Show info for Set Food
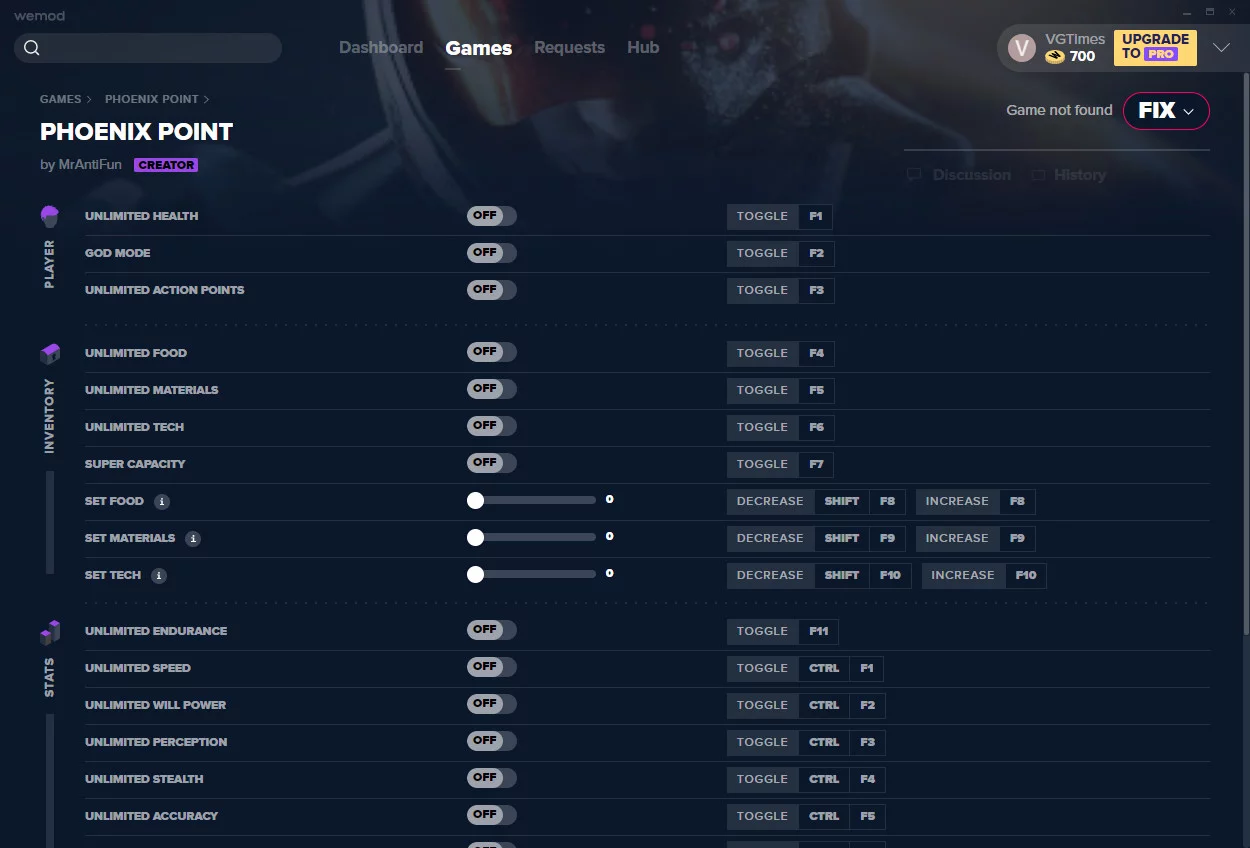Viewport: 1250px width, 848px height. coord(162,502)
